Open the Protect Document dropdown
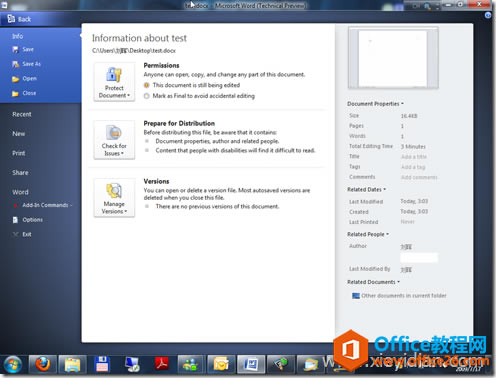Viewport: 496px width, 378px height. [114, 82]
